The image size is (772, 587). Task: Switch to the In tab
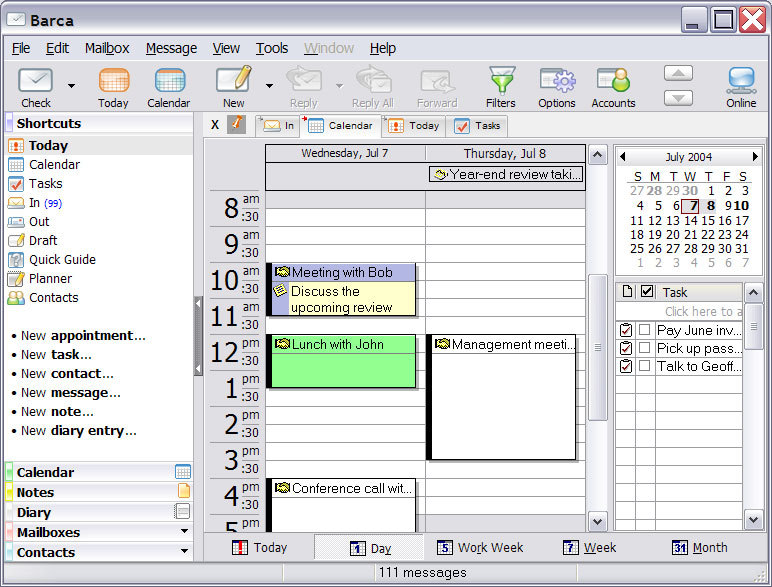[x=279, y=126]
